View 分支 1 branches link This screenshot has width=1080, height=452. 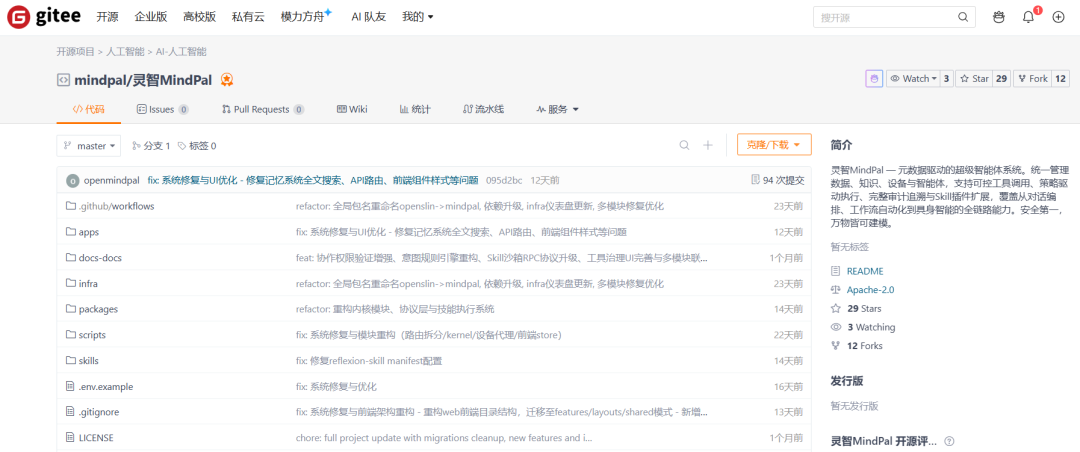point(150,145)
